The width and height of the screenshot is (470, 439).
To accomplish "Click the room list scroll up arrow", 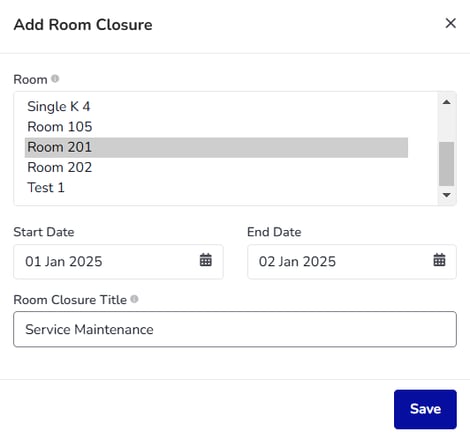I will (447, 102).
